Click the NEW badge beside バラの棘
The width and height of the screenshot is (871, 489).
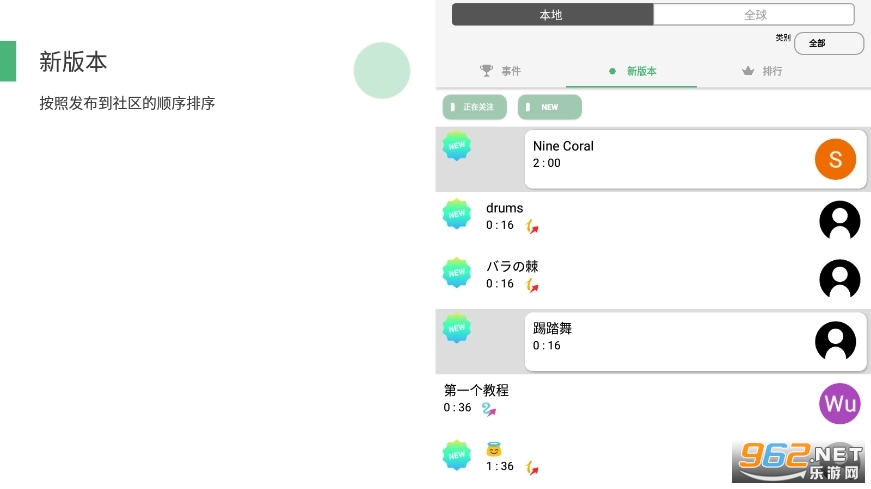point(457,272)
